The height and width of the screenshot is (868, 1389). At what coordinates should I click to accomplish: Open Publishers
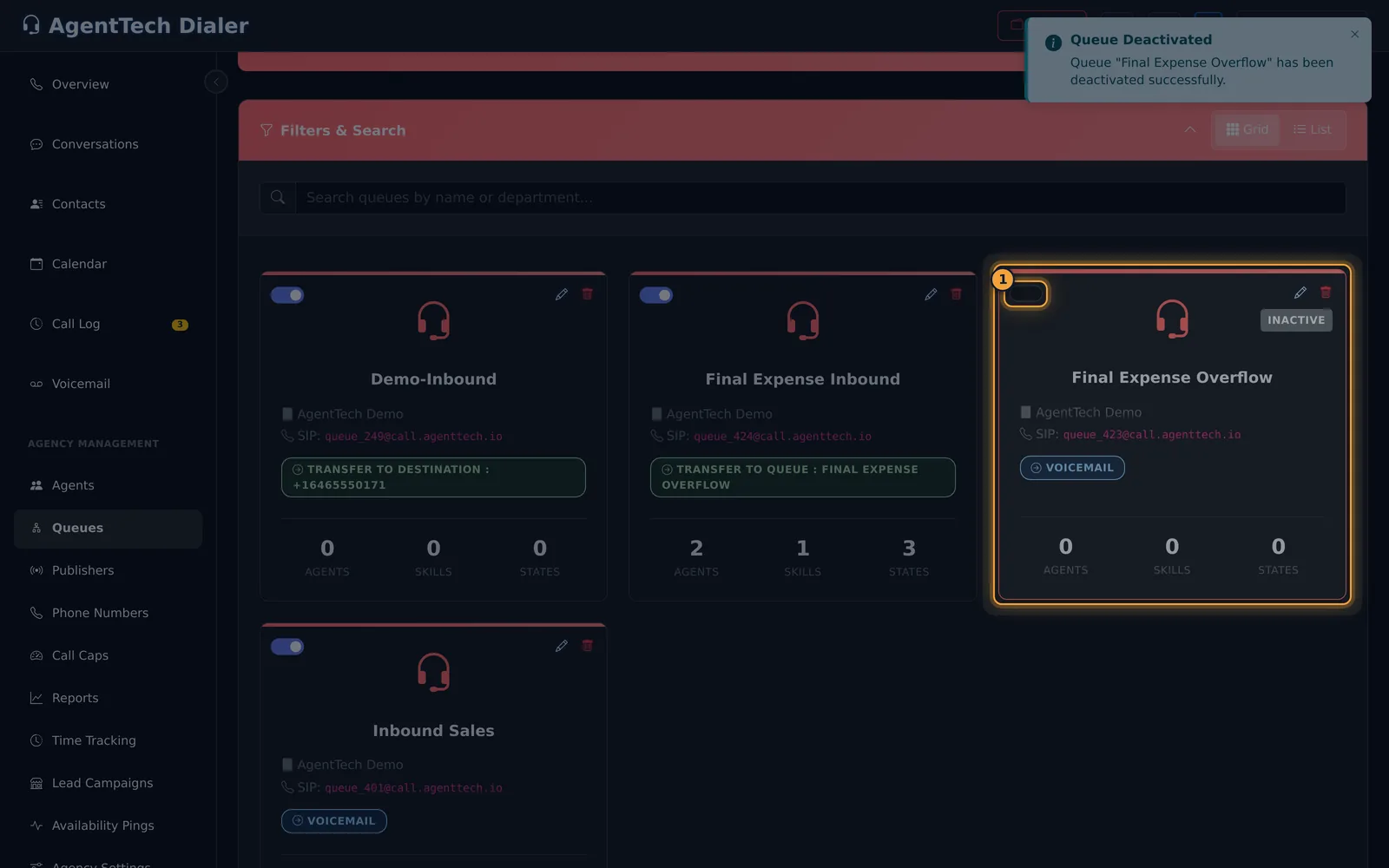[x=109, y=570]
